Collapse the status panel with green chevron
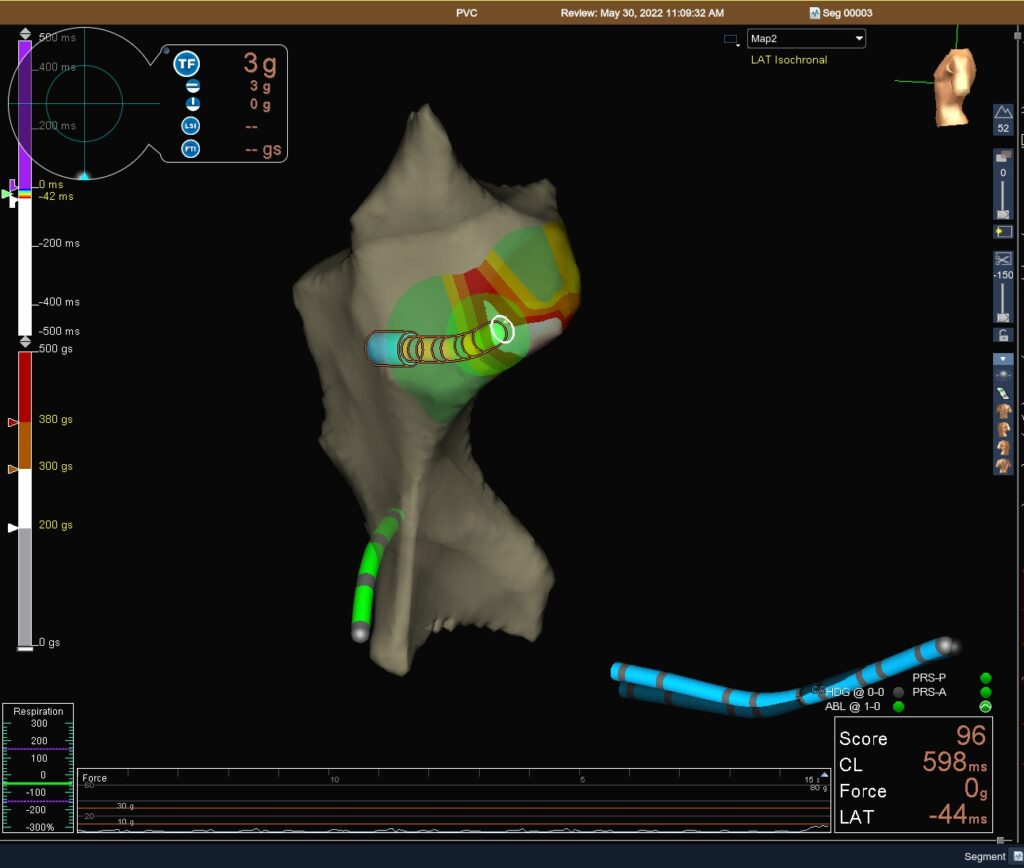Image resolution: width=1024 pixels, height=868 pixels. (985, 706)
